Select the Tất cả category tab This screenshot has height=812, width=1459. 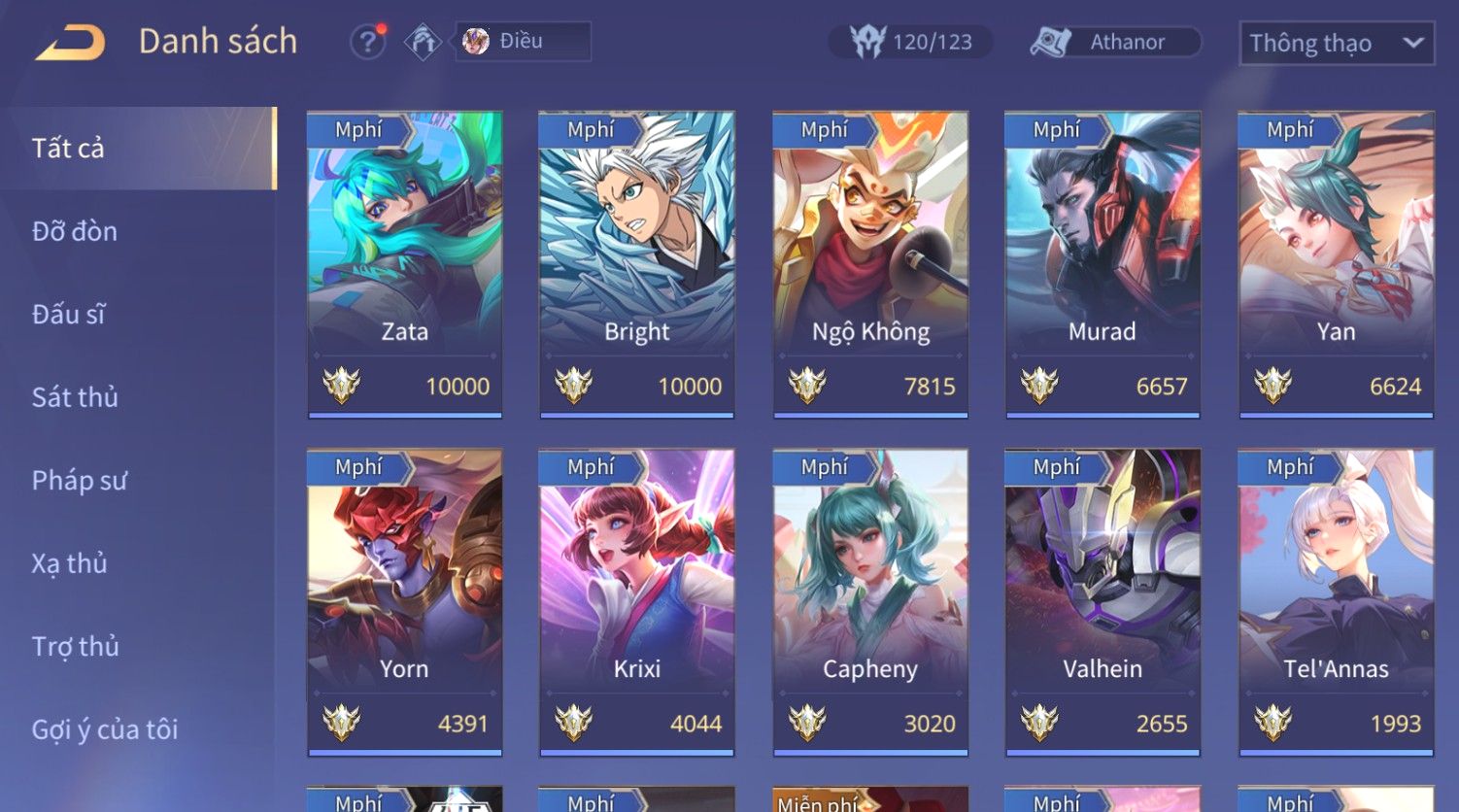138,148
